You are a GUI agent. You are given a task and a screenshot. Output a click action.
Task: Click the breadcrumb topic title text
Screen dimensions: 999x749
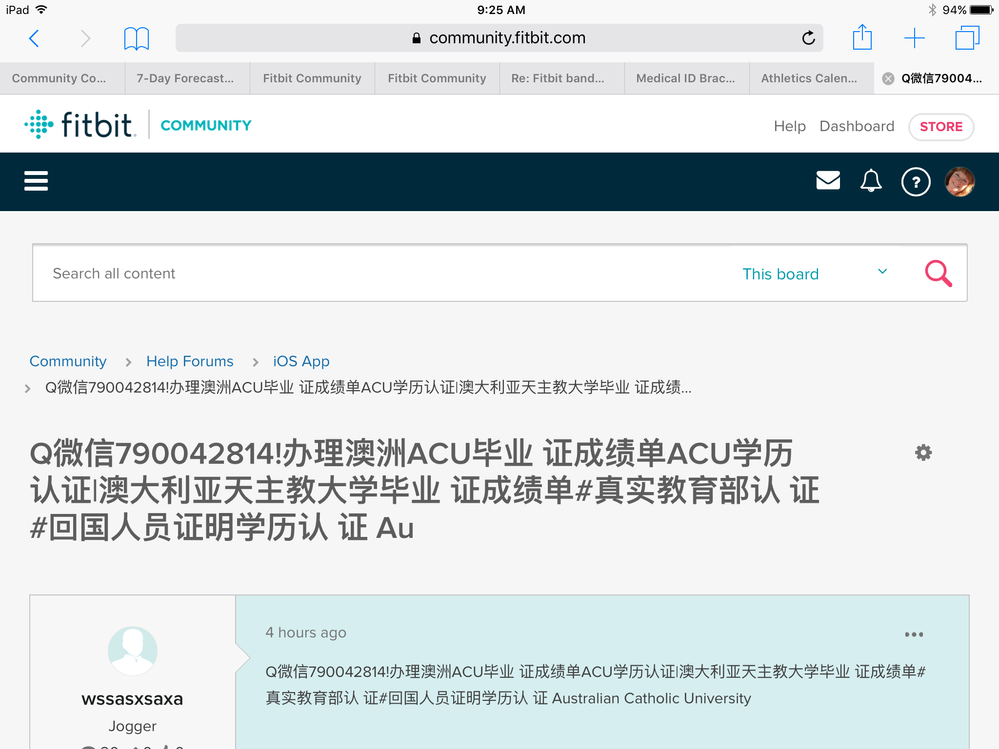click(x=368, y=387)
